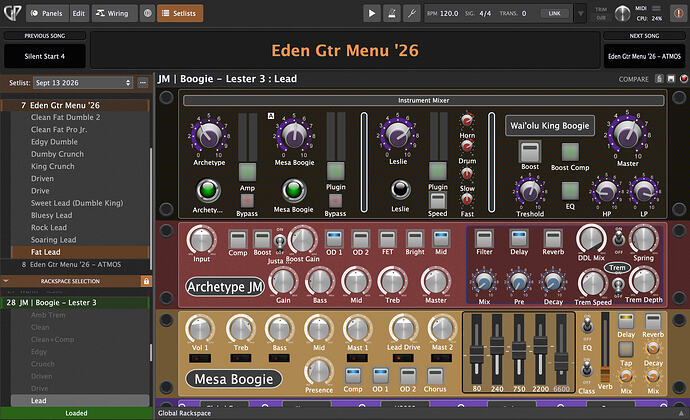Toggle the red Bypass pad under Amp

point(247,201)
